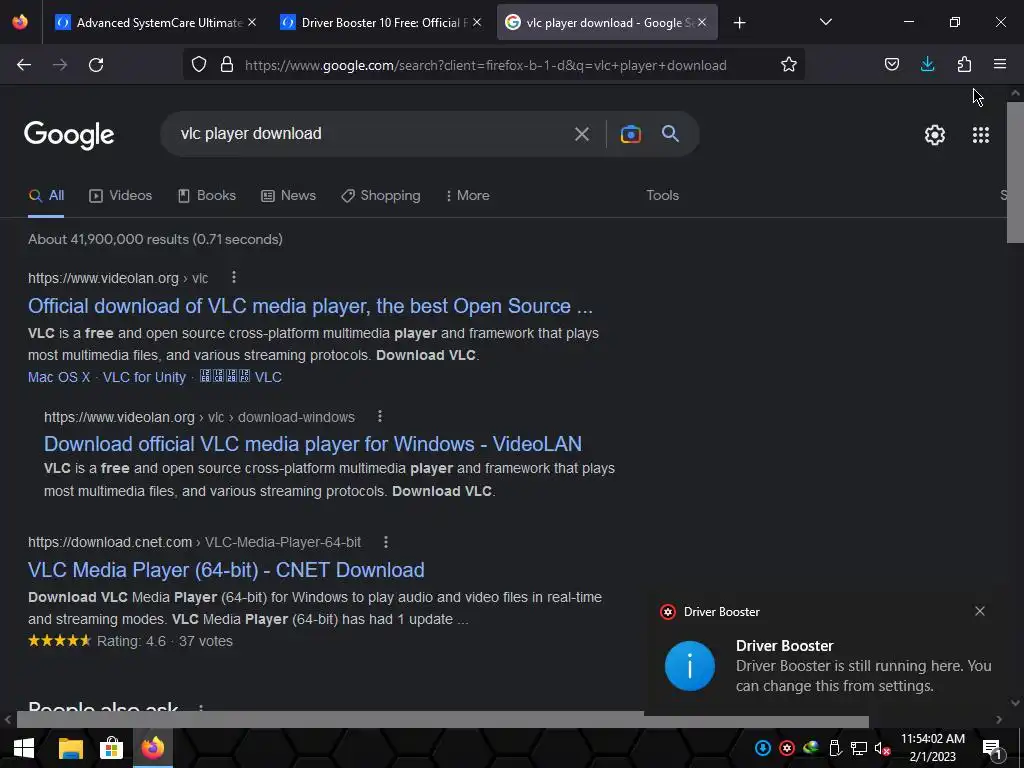Click USB safely remove hardware tray icon
The height and width of the screenshot is (768, 1024).
tap(835, 748)
